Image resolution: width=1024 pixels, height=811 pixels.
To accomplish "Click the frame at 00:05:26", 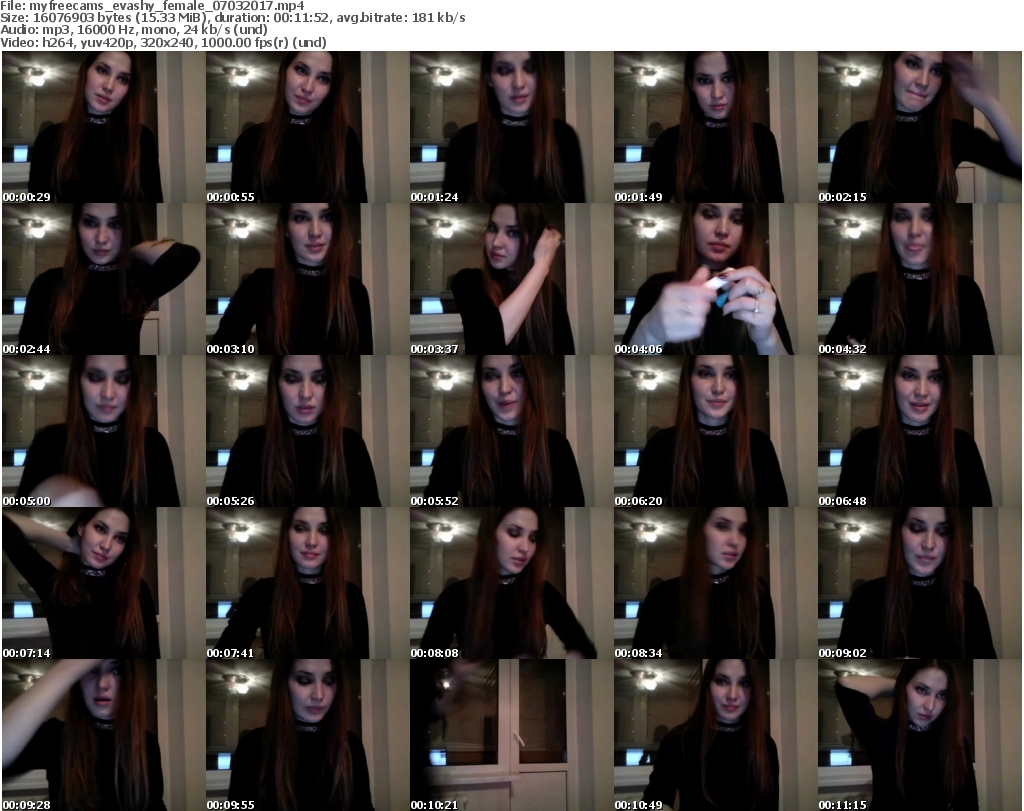I will pos(308,432).
